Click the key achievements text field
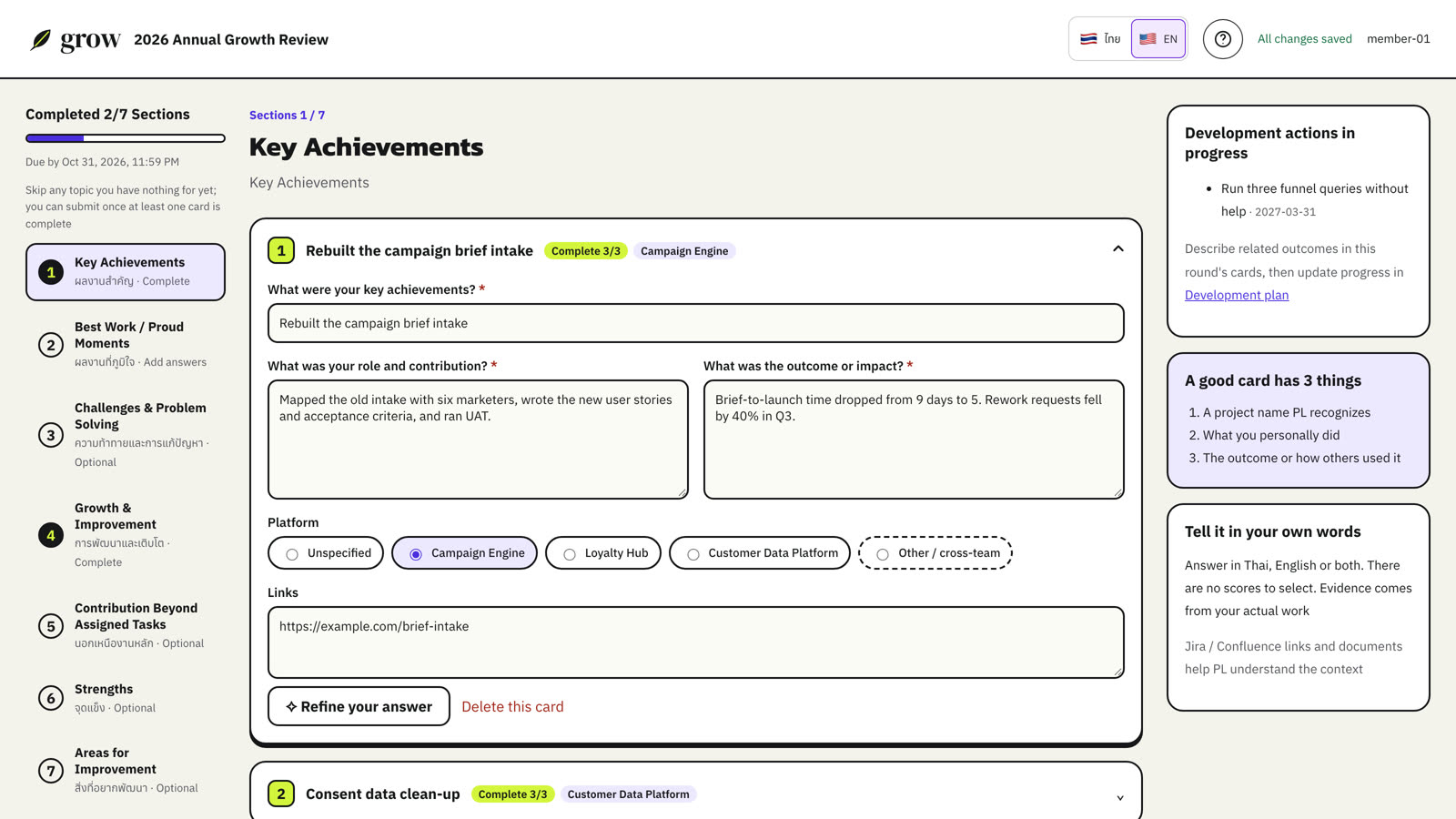The width and height of the screenshot is (1456, 819). point(696,323)
